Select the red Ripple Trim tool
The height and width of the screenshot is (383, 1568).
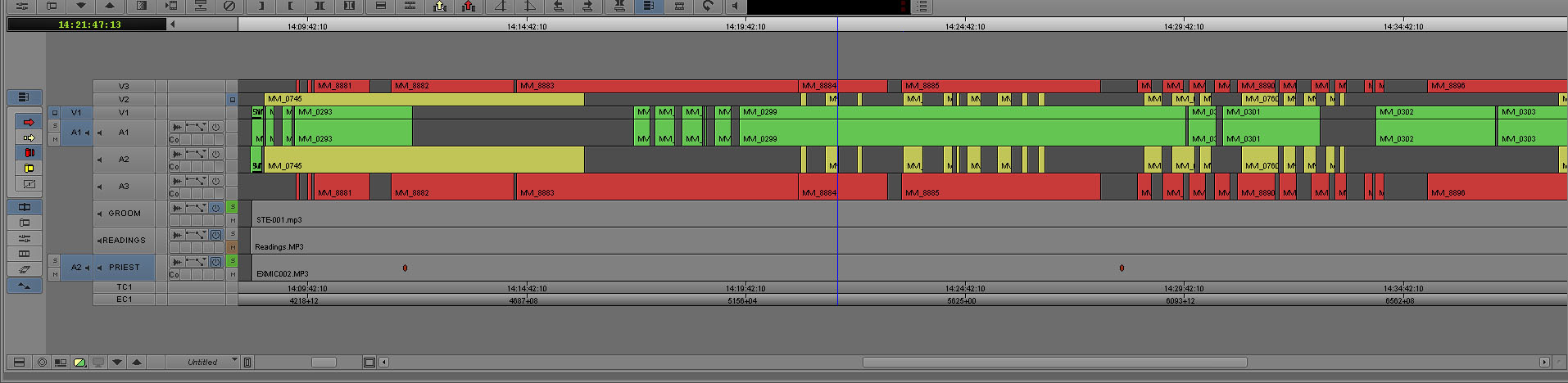coord(29,153)
